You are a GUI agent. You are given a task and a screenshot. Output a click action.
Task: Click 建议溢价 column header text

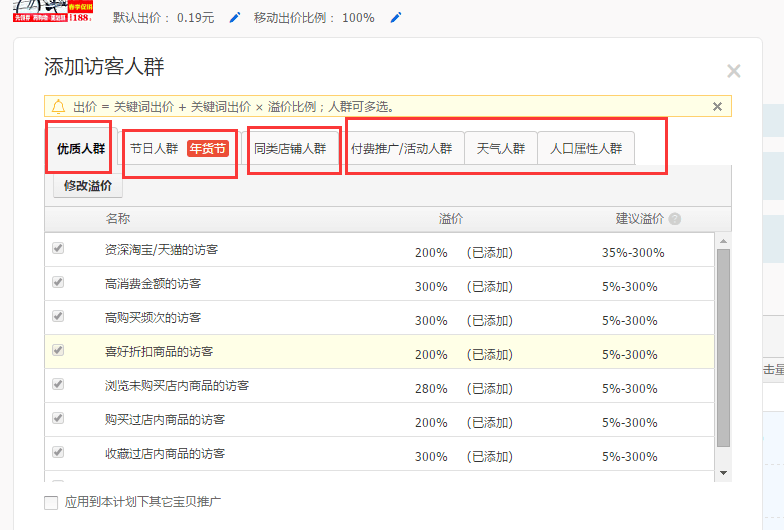(640, 218)
